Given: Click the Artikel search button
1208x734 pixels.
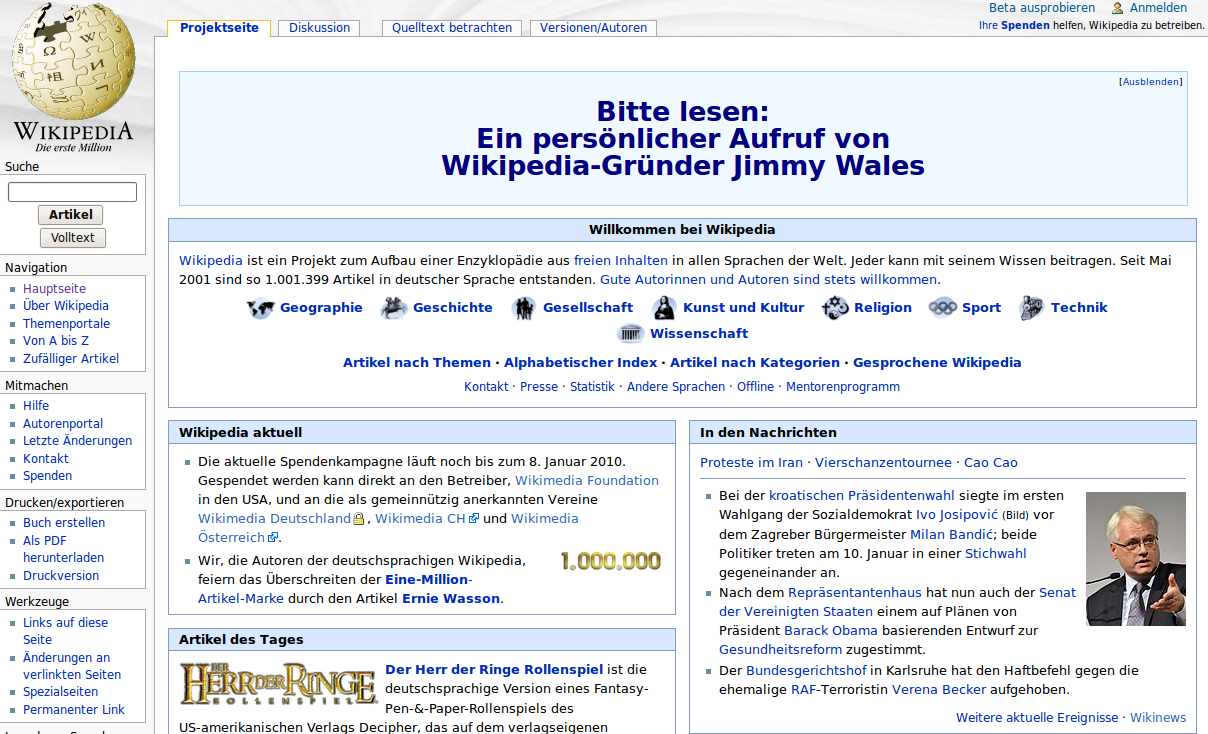Looking at the screenshot, I should tap(70, 215).
